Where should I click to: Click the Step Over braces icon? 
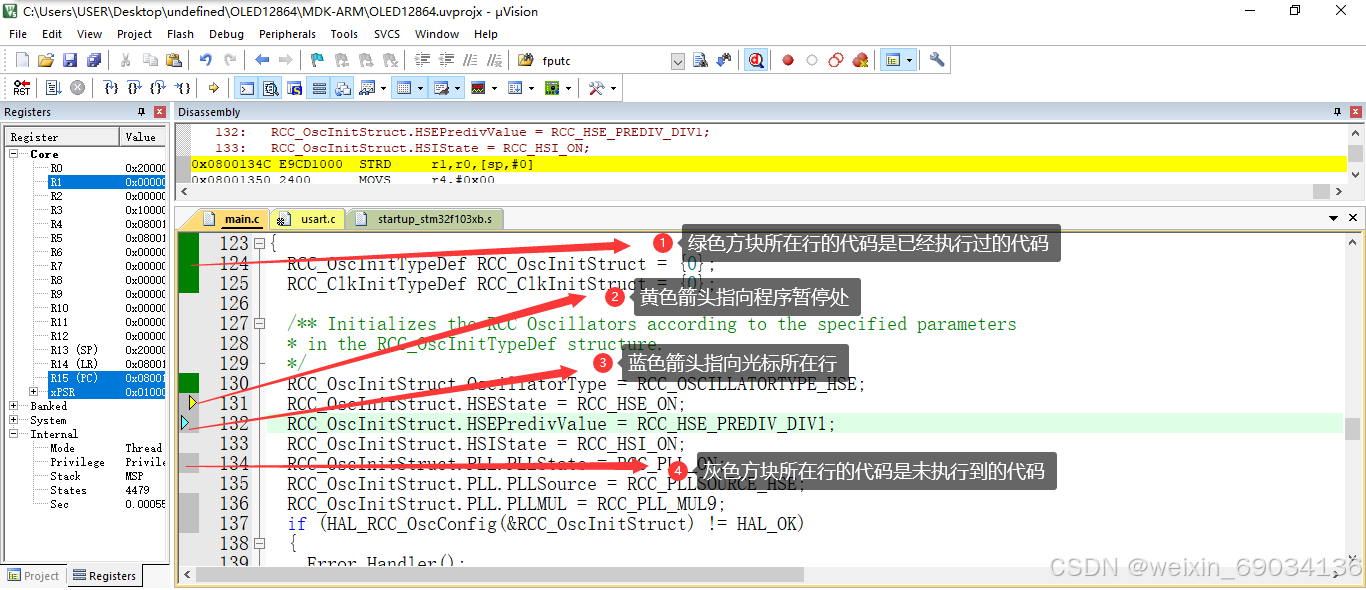point(135,88)
